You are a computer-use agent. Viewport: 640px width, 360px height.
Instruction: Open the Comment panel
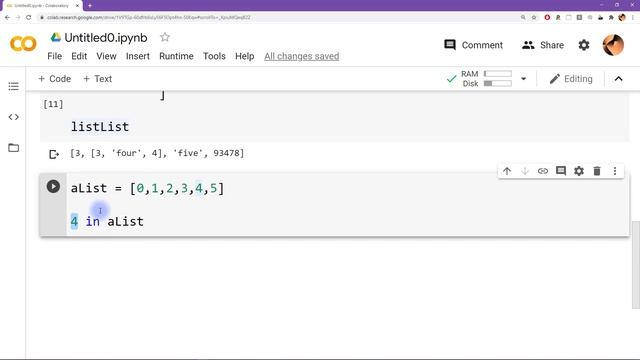click(473, 45)
